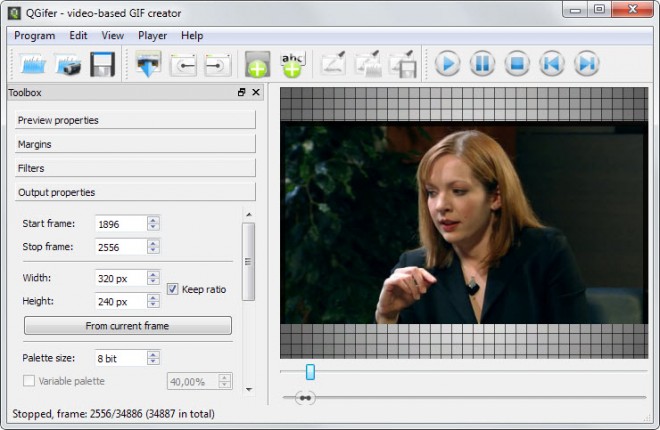This screenshot has height=430, width=660.
Task: Click the blue down-arrow update frame icon
Action: [x=148, y=64]
